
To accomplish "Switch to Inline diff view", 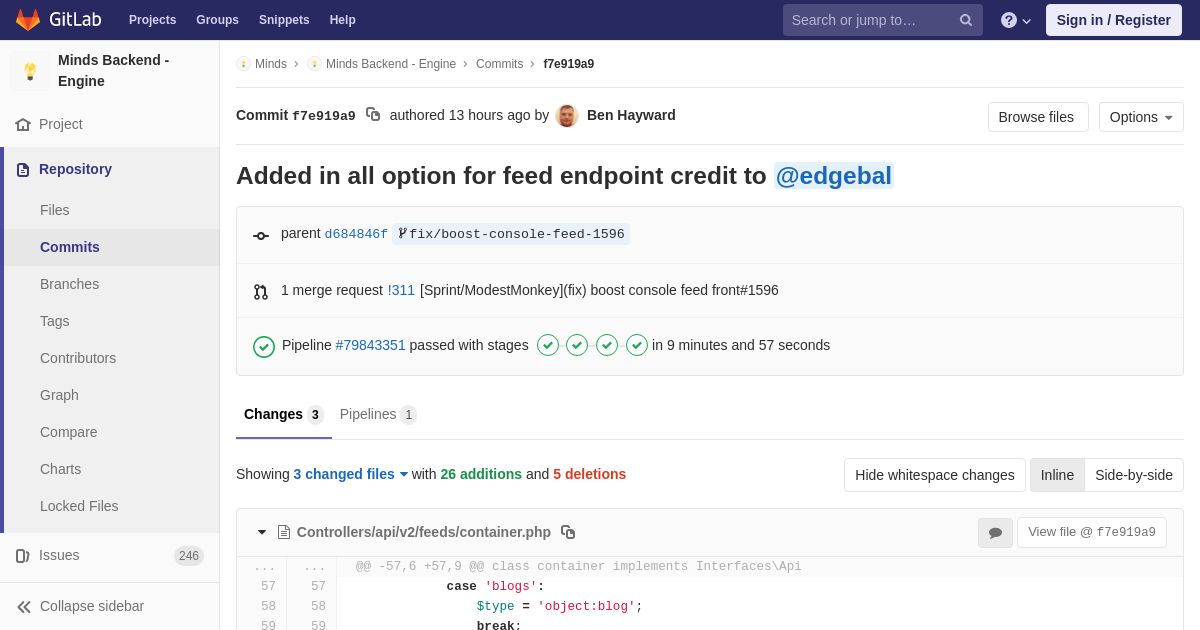I will 1057,475.
